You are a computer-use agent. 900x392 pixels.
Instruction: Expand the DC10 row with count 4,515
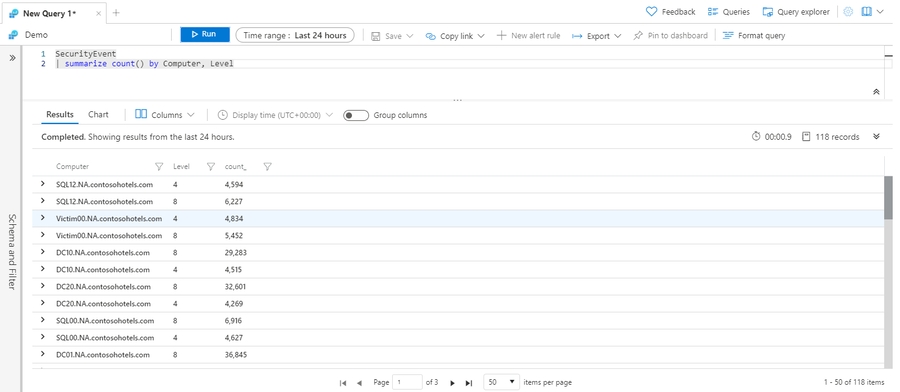tap(42, 269)
